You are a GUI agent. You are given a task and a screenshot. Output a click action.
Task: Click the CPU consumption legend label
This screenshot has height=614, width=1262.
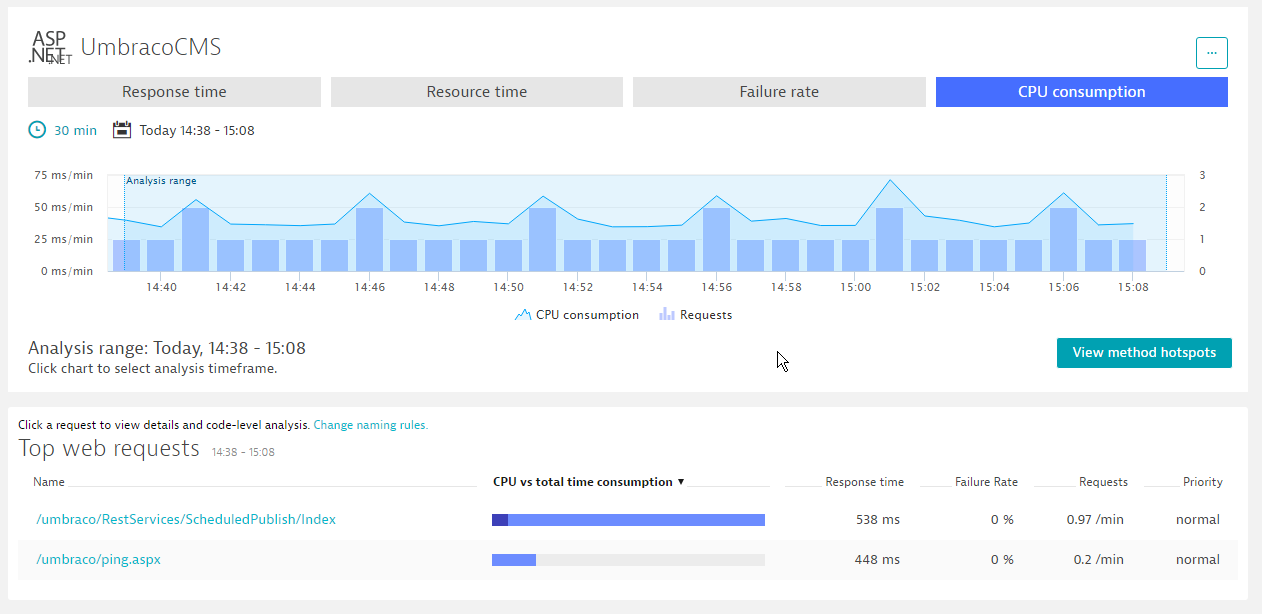[x=587, y=315]
